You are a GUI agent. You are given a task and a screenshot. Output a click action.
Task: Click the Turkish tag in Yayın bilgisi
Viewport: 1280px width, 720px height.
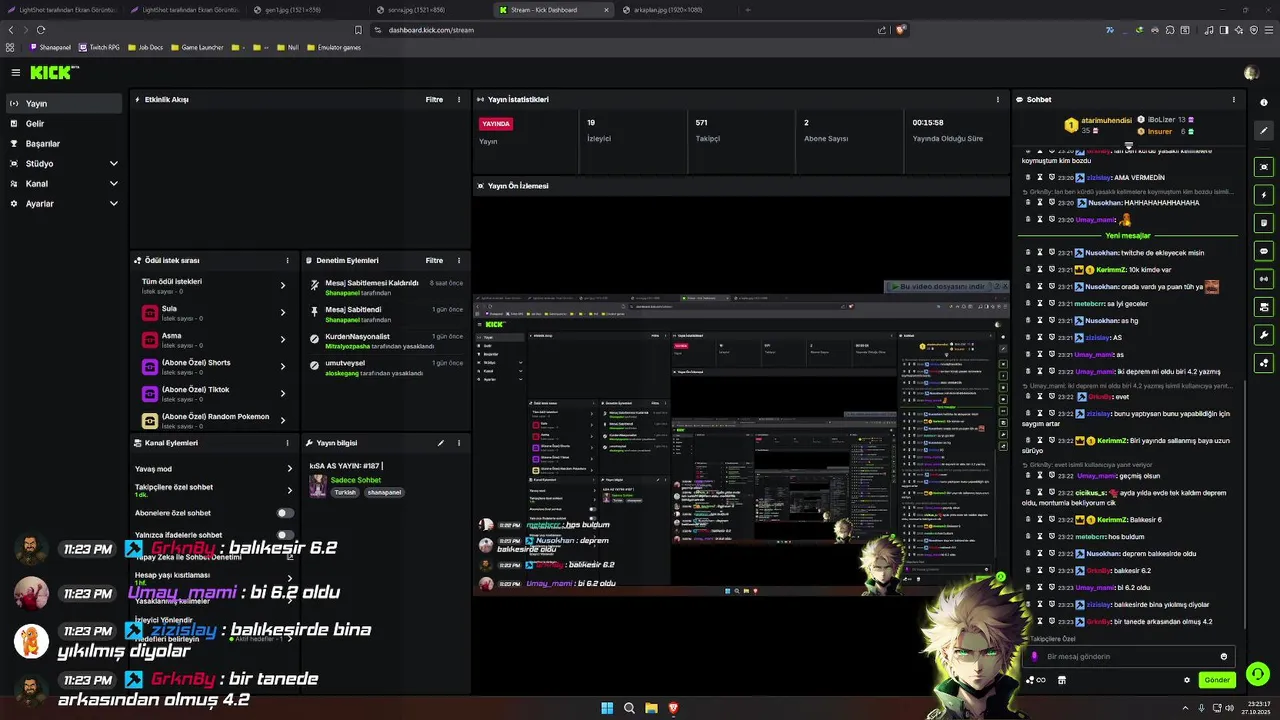click(x=345, y=492)
